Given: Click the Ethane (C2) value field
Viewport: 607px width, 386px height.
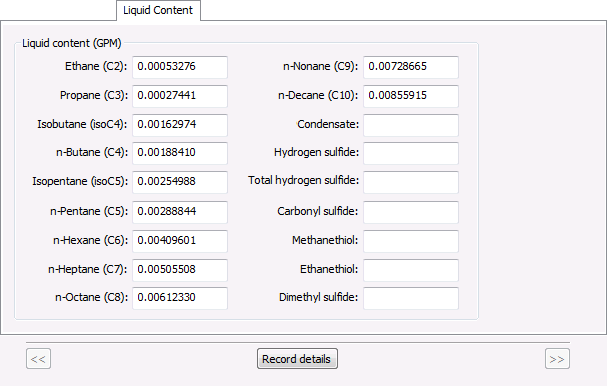Looking at the screenshot, I should pos(180,67).
